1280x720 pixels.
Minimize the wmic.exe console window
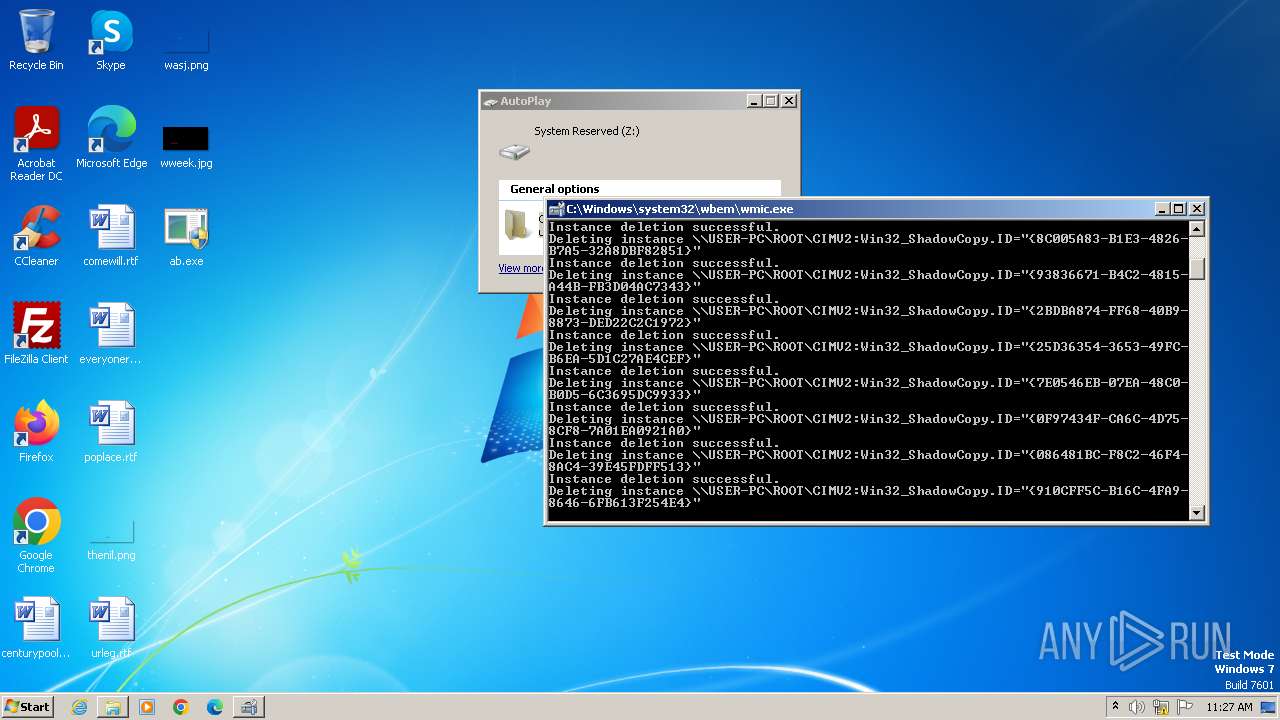pos(1161,209)
